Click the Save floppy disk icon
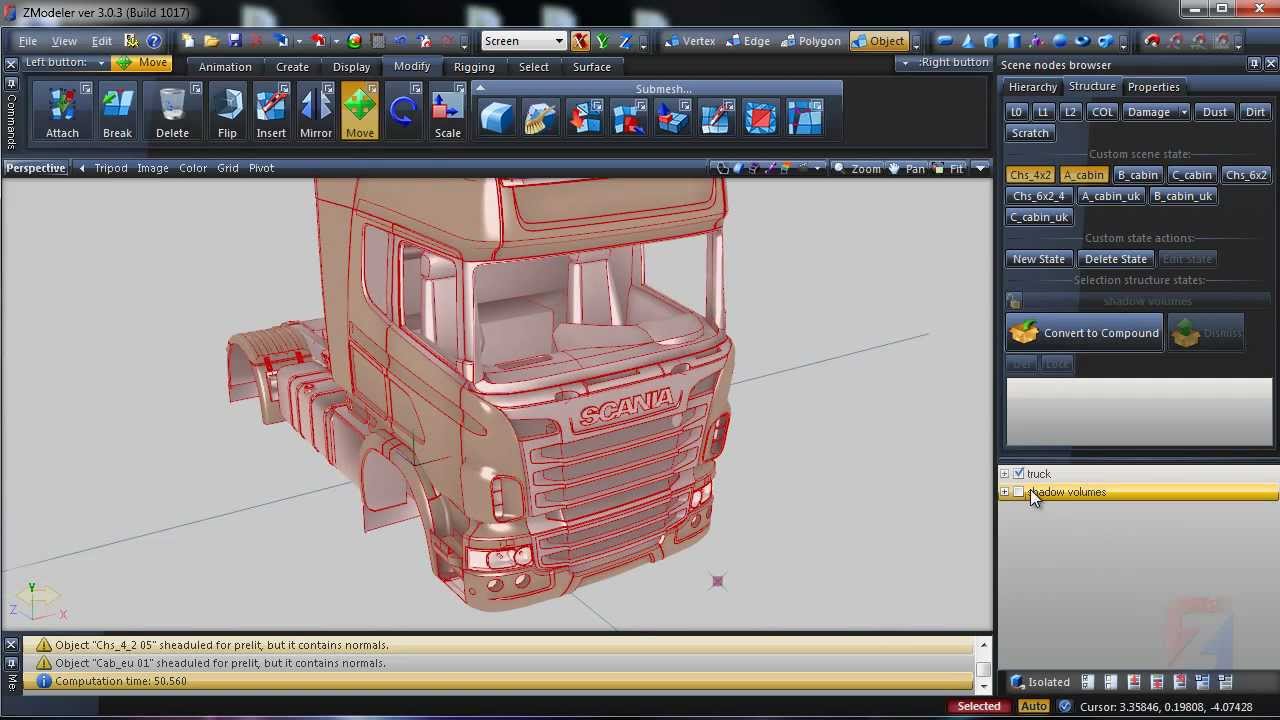The width and height of the screenshot is (1280, 720). 234,41
